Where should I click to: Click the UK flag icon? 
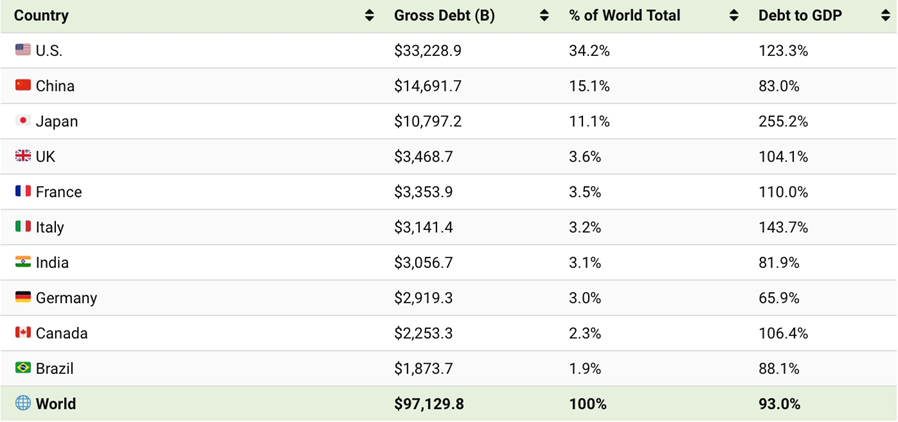23,156
